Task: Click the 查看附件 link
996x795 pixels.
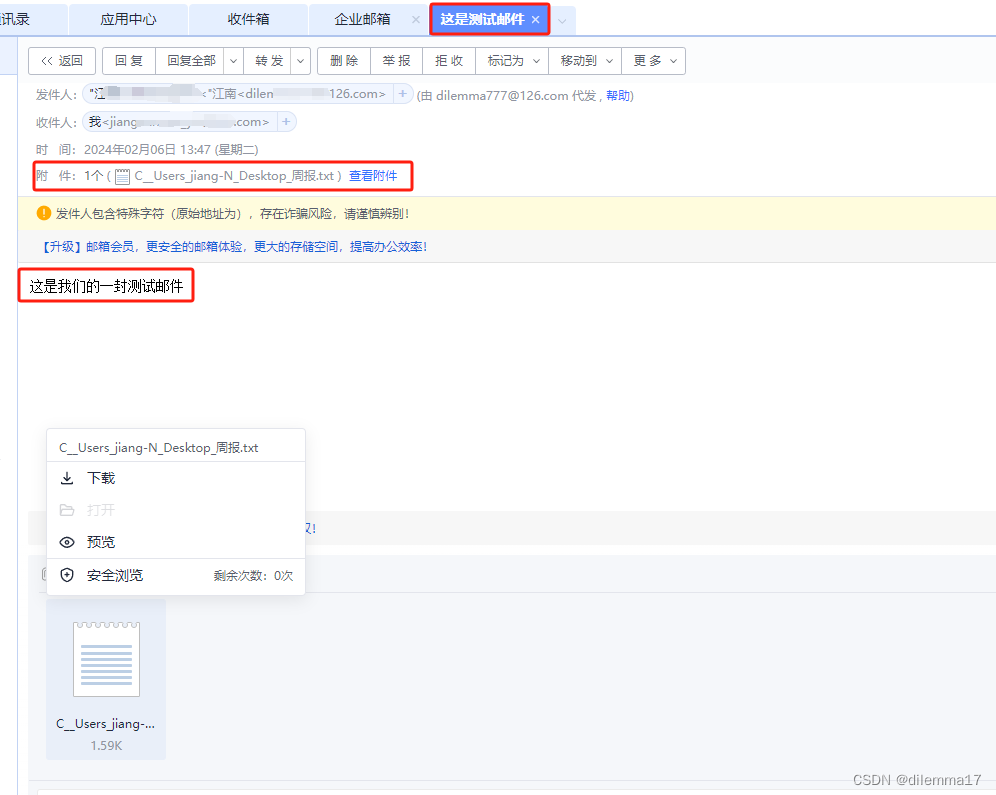Action: pos(375,176)
